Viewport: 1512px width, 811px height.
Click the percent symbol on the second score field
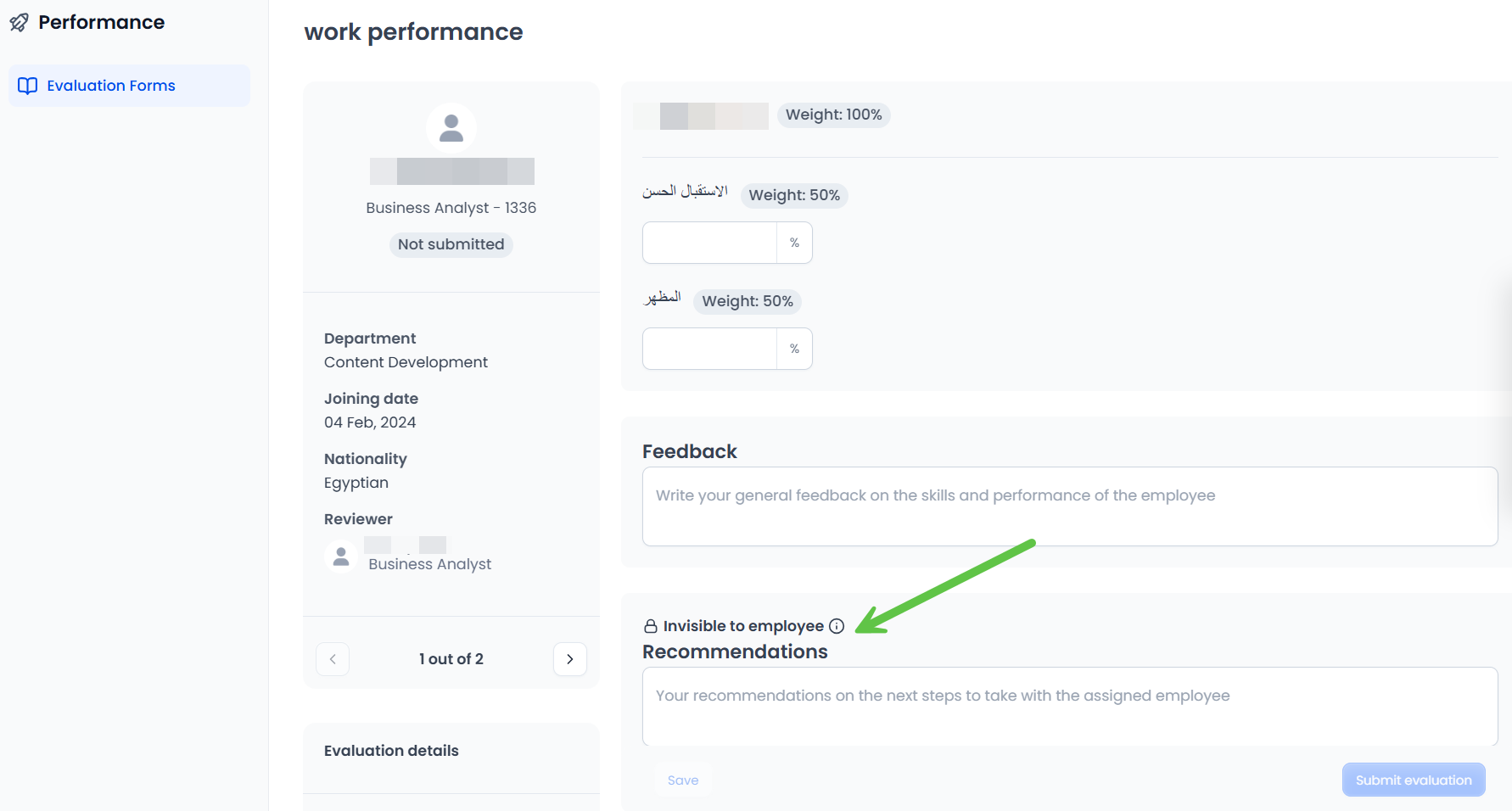tap(794, 349)
